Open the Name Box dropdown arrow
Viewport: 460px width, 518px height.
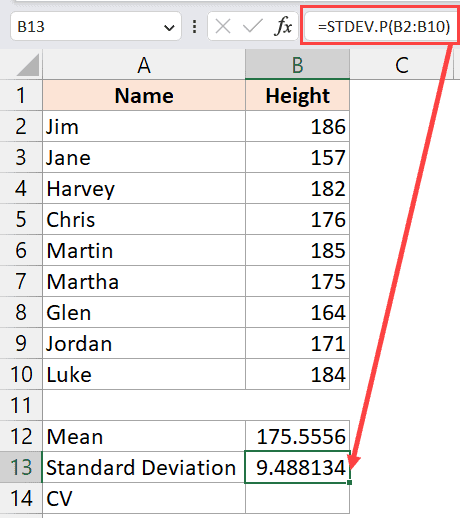pyautogui.click(x=169, y=27)
